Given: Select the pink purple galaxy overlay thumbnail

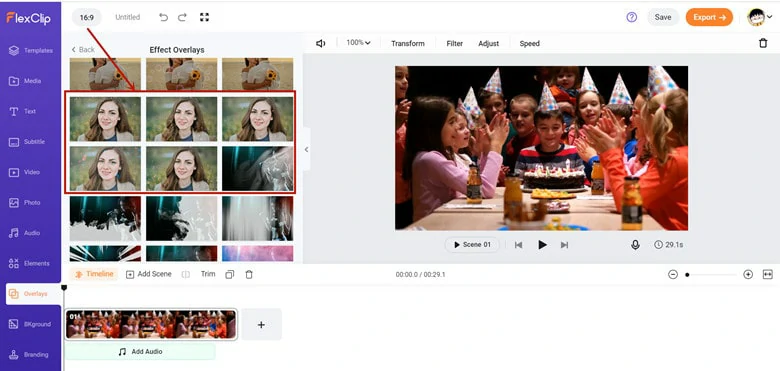Looking at the screenshot, I should pyautogui.click(x=258, y=254).
